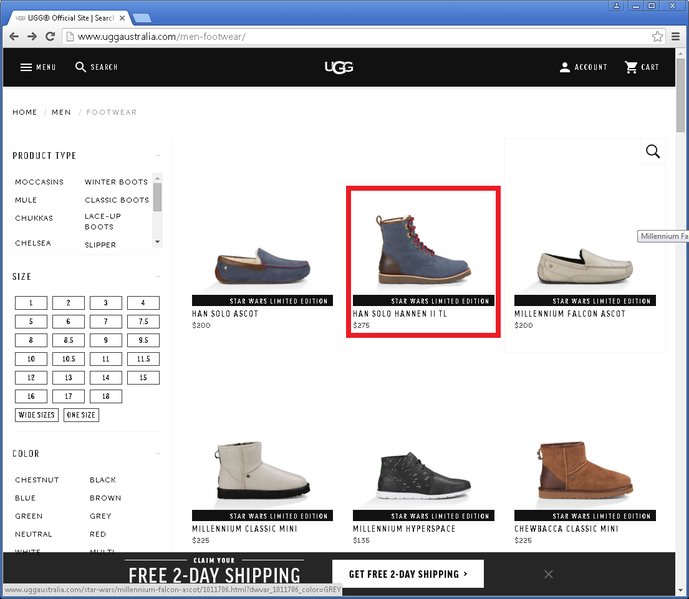Viewport: 689px width, 599px height.
Task: Click GET FREE 2-DAY SHIPPING button
Action: click(408, 574)
